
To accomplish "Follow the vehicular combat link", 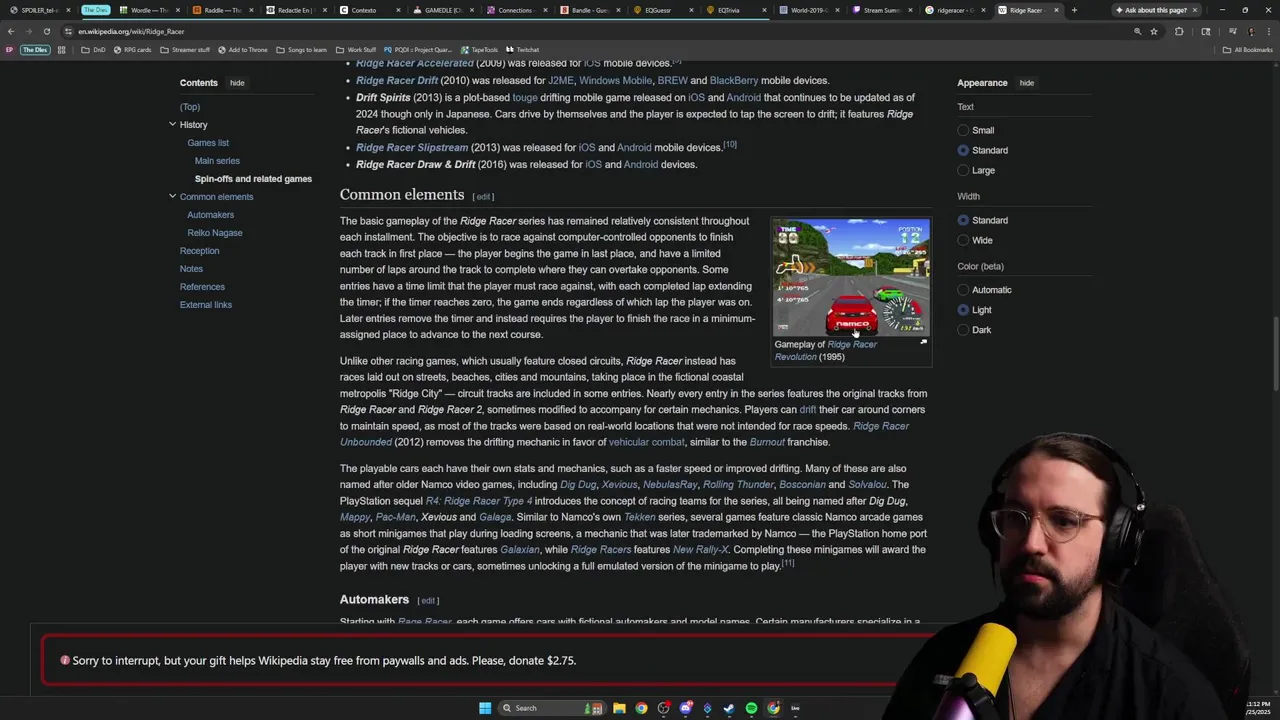I will pyautogui.click(x=646, y=442).
